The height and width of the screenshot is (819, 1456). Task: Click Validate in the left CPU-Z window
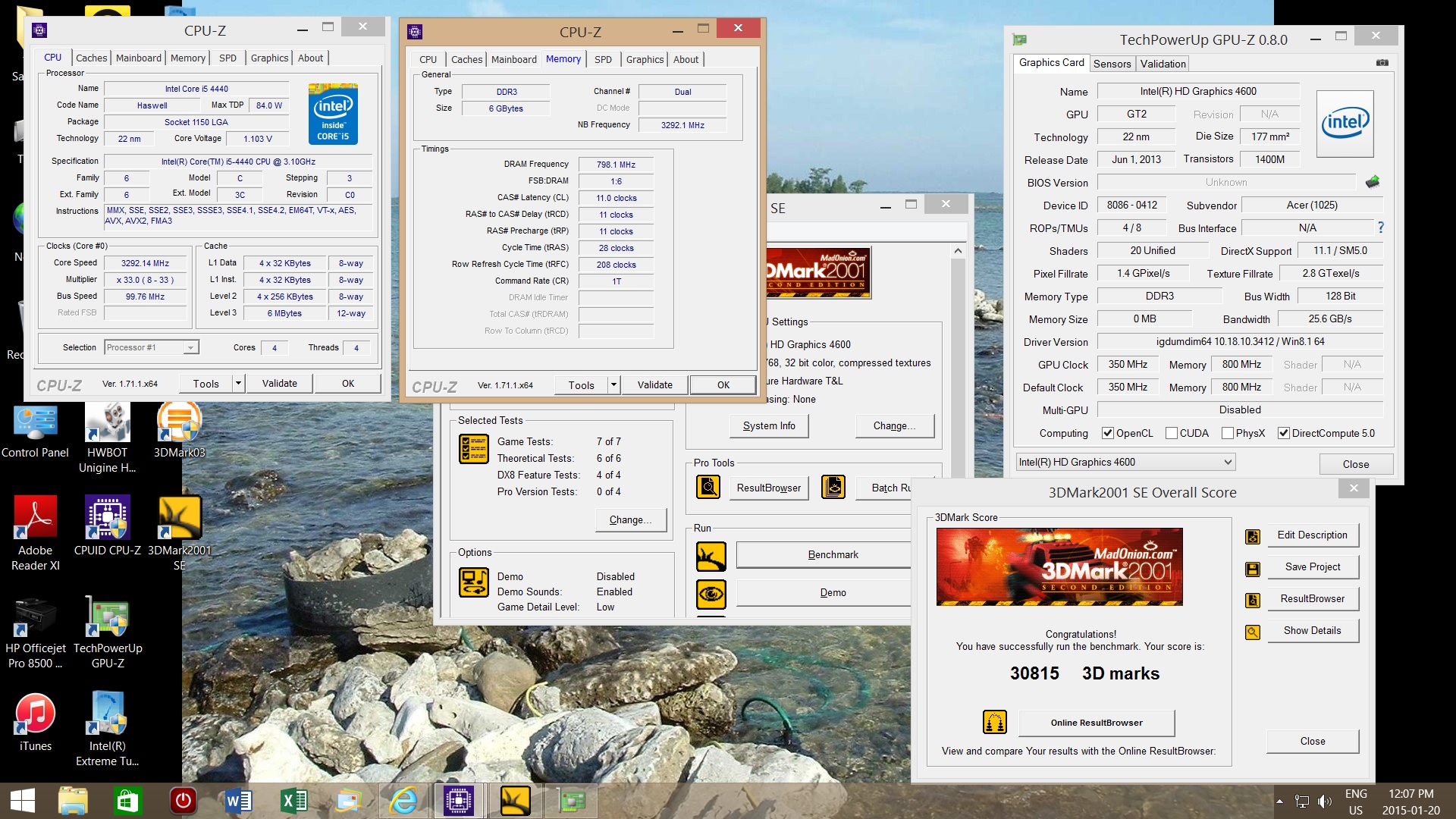coord(280,383)
